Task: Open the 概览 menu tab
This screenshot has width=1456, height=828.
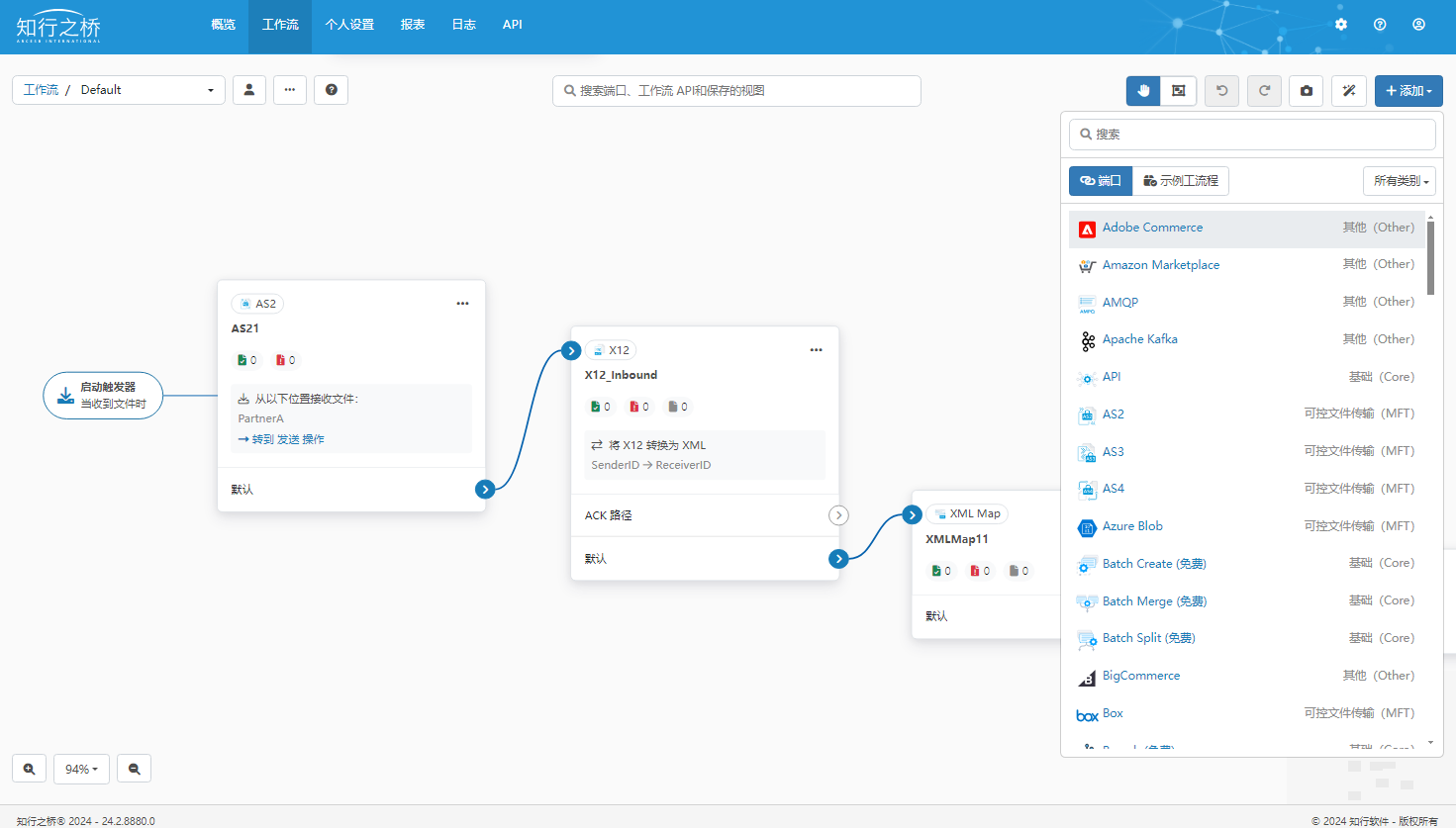Action: [224, 25]
